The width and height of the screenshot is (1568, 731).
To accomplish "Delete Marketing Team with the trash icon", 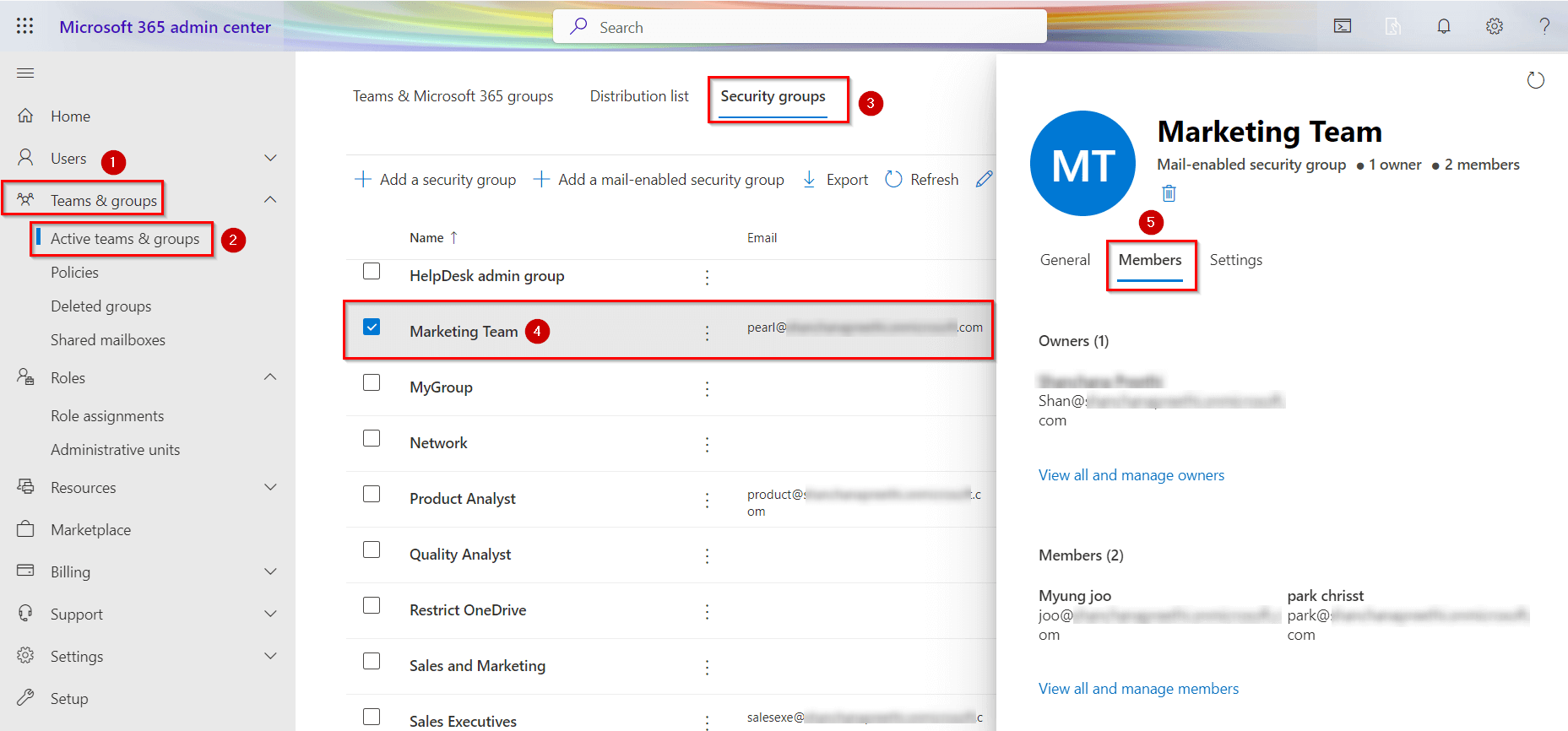I will click(x=1169, y=193).
